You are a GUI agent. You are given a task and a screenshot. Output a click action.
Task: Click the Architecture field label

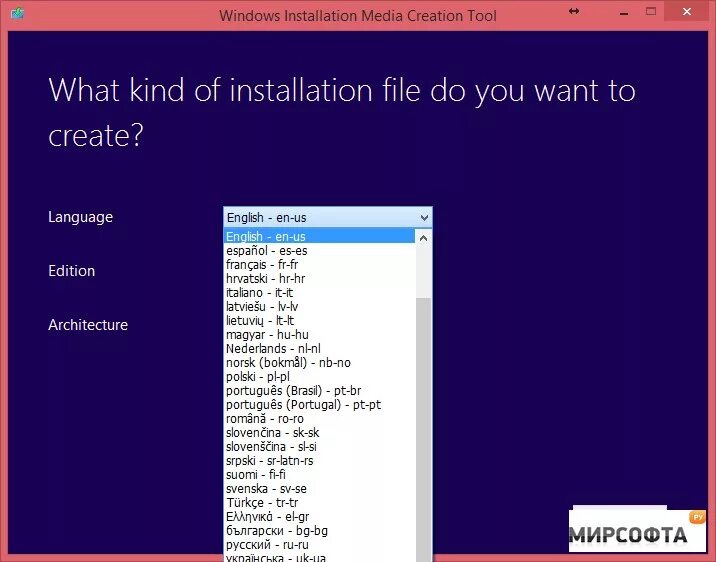click(x=88, y=325)
